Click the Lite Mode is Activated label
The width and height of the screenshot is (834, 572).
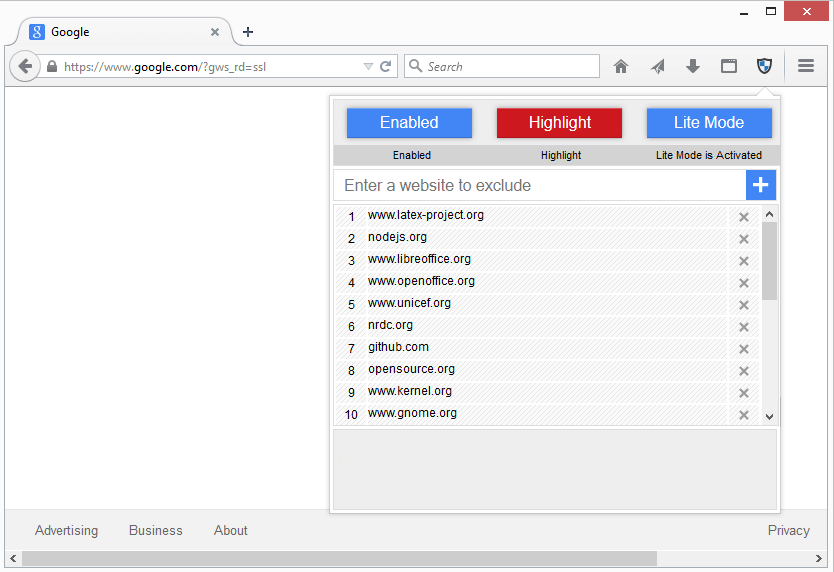pos(708,155)
